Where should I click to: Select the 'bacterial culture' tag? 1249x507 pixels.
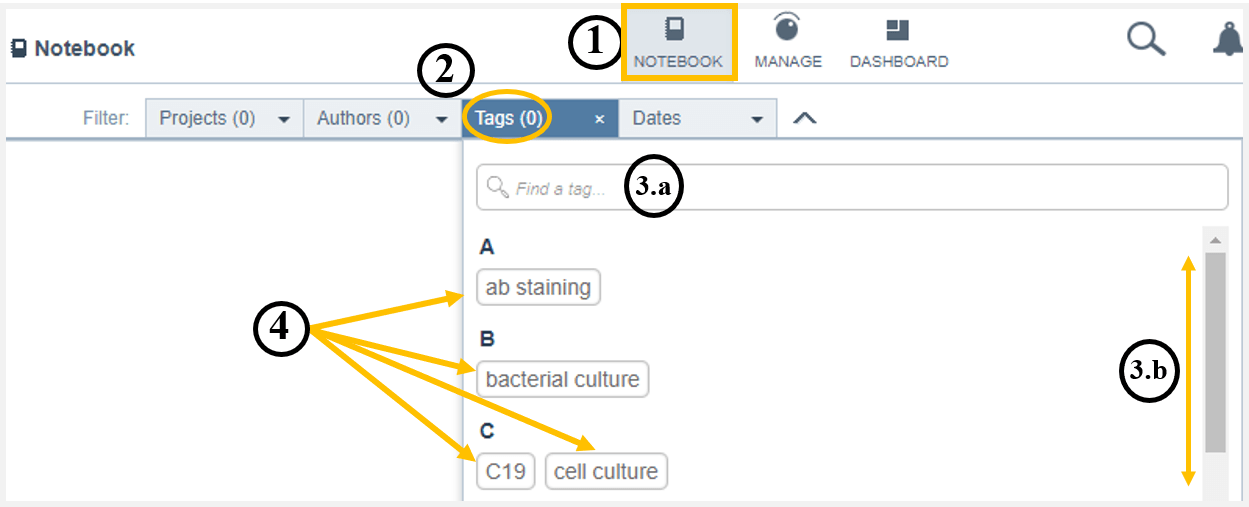click(563, 379)
